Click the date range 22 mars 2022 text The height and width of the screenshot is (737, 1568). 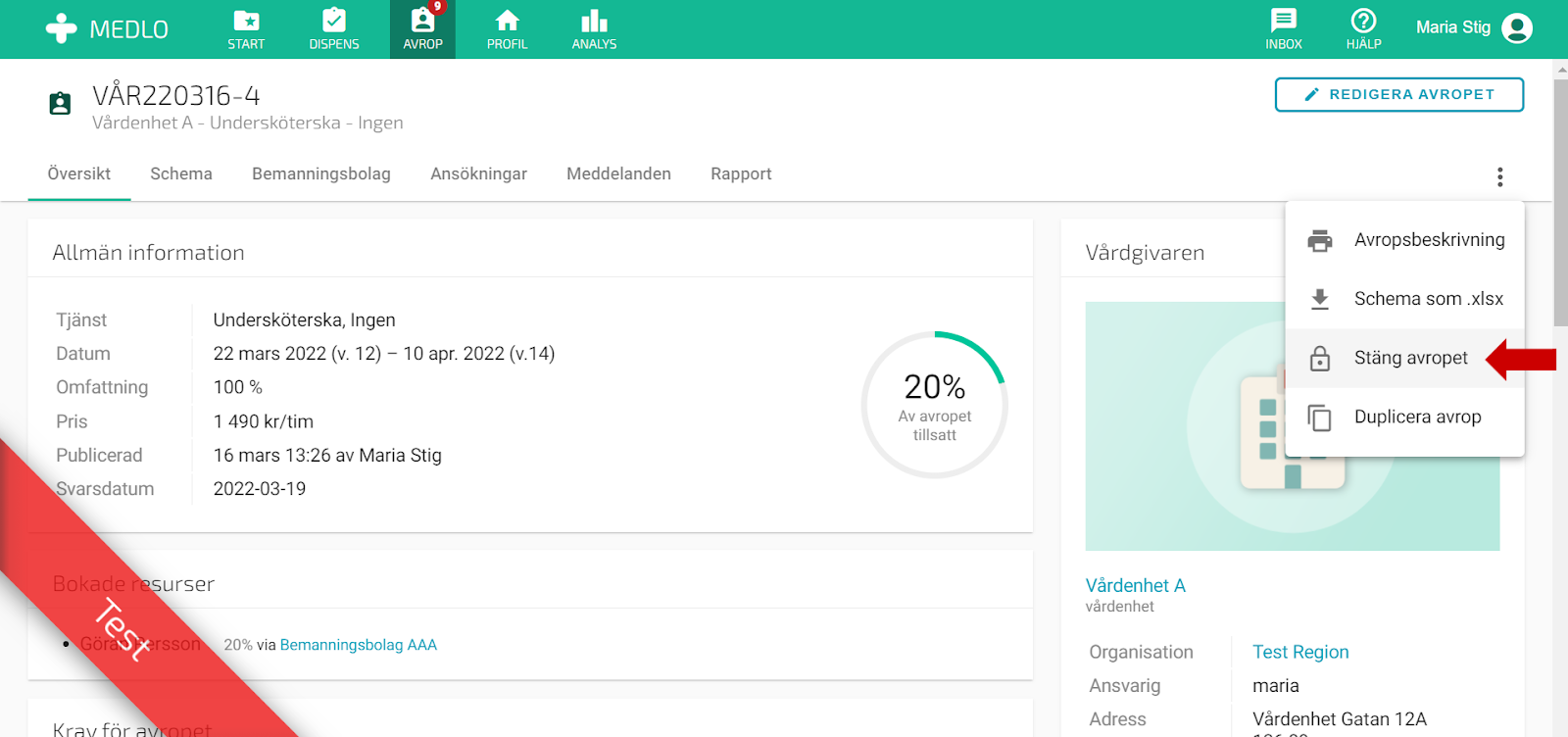[x=384, y=354]
